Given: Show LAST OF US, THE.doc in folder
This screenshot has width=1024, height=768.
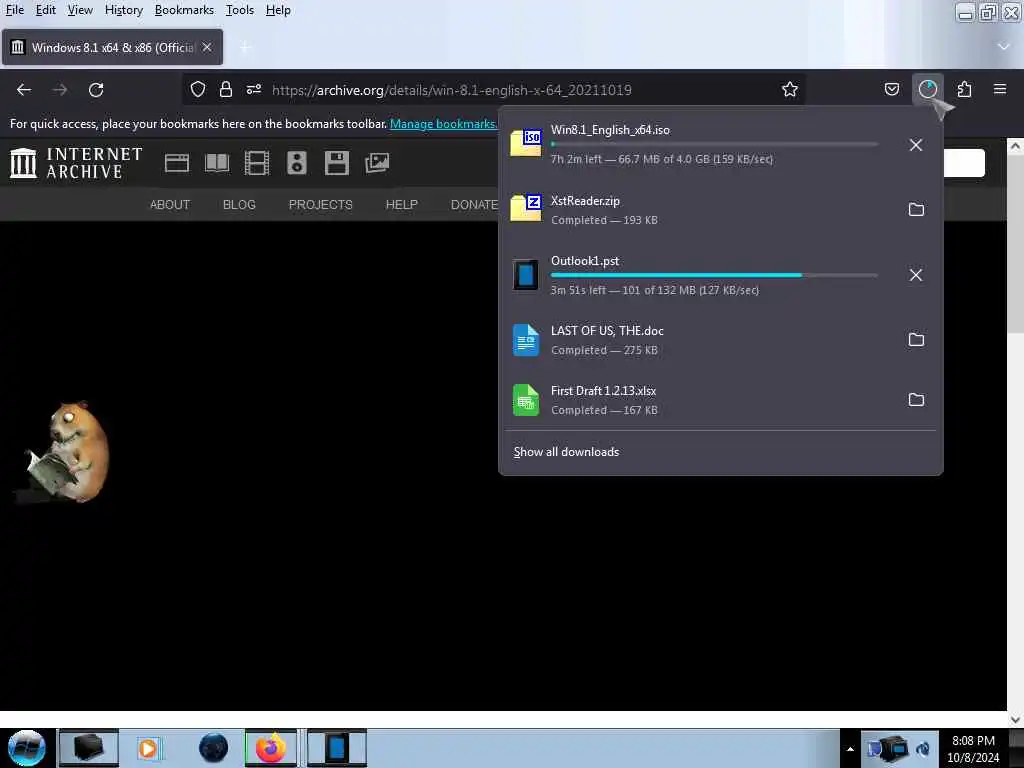Looking at the screenshot, I should pyautogui.click(x=916, y=340).
